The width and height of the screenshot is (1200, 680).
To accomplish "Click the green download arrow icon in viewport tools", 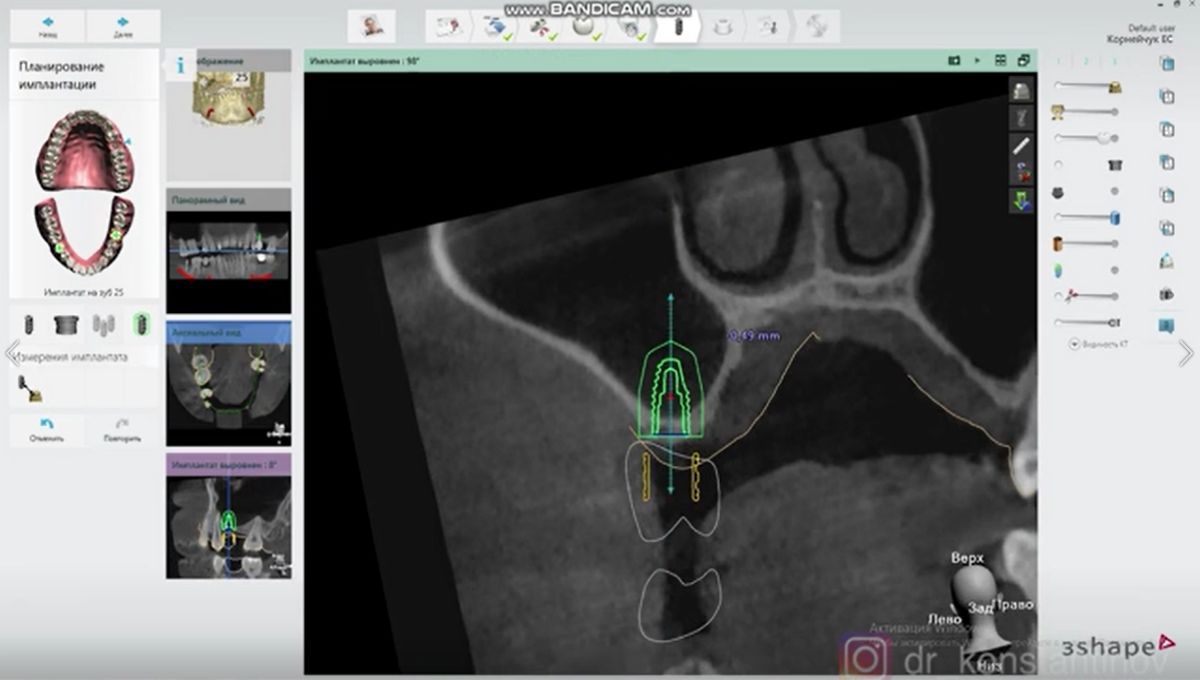I will pyautogui.click(x=1019, y=198).
